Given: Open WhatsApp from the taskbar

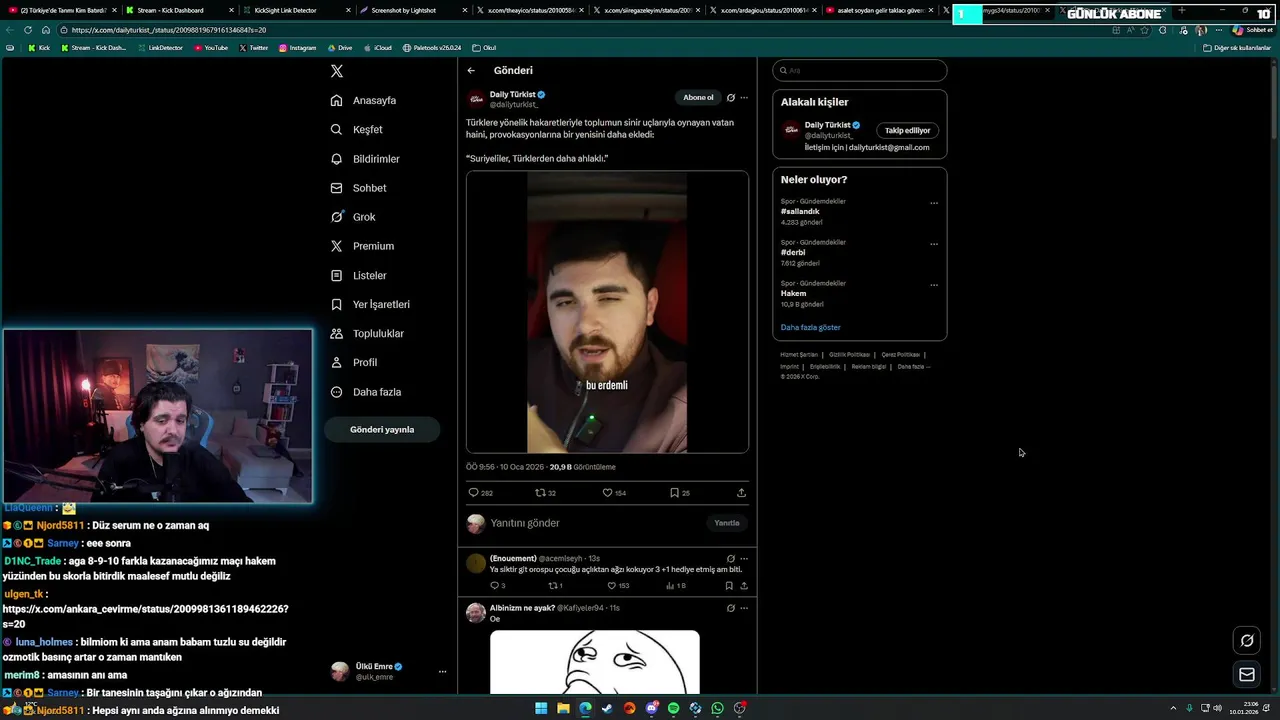Looking at the screenshot, I should 717,708.
